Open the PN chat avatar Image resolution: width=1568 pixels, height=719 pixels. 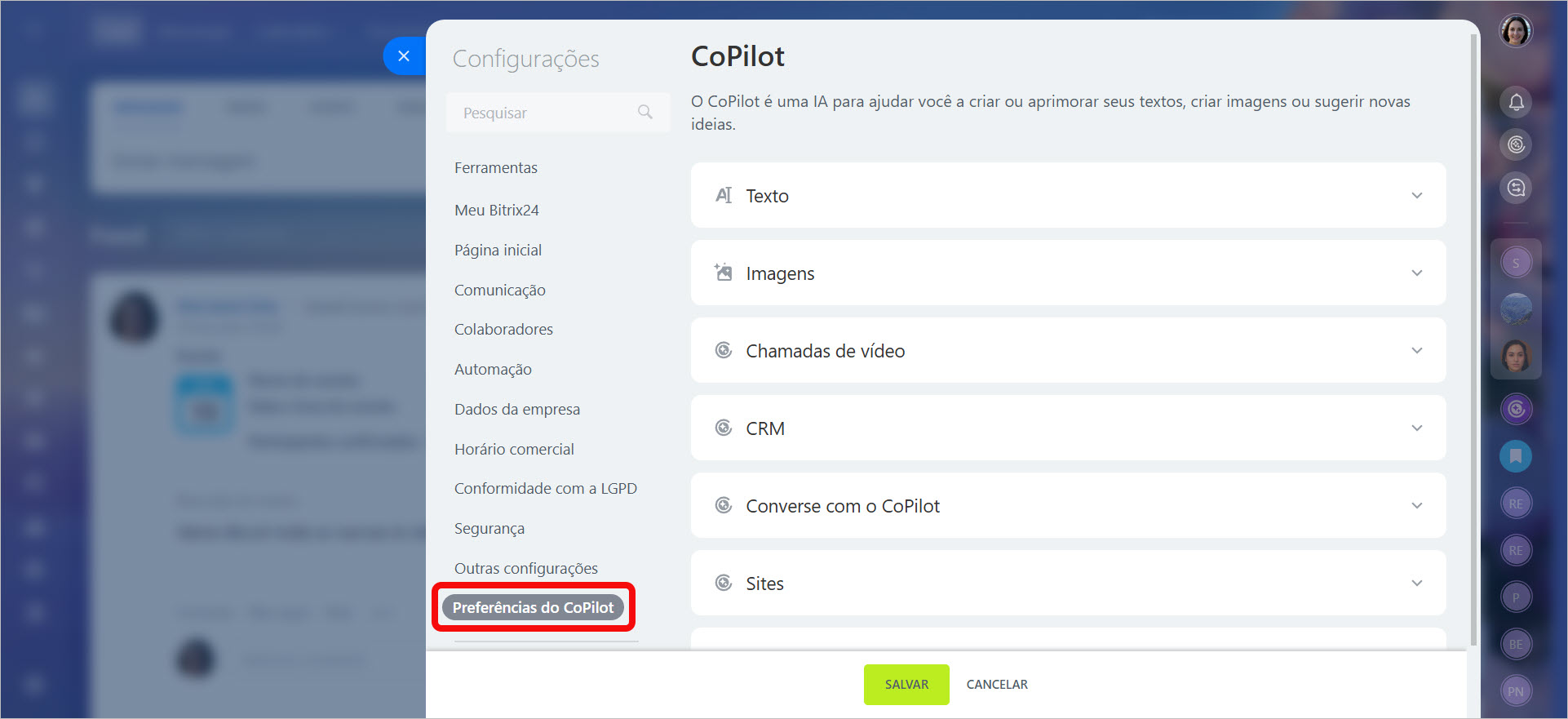point(1516,691)
